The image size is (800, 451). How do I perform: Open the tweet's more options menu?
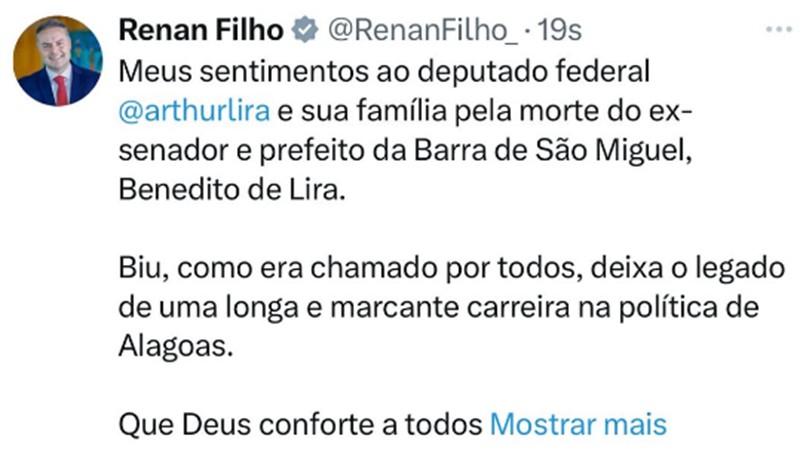click(x=777, y=30)
